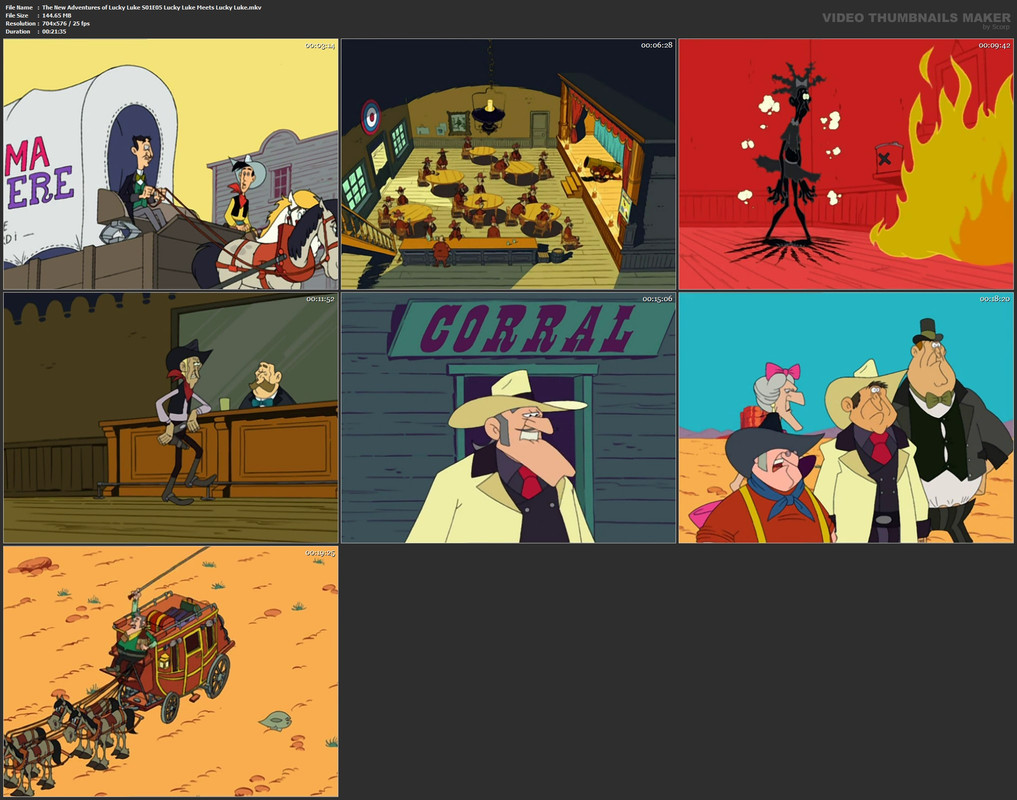Open the covered wagon thumbnail at 00:03:14

point(171,164)
